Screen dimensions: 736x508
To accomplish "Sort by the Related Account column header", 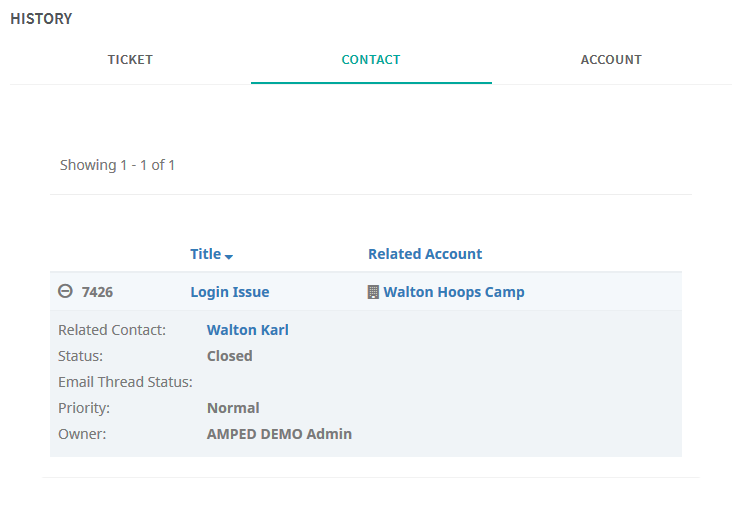I will pyautogui.click(x=425, y=254).
